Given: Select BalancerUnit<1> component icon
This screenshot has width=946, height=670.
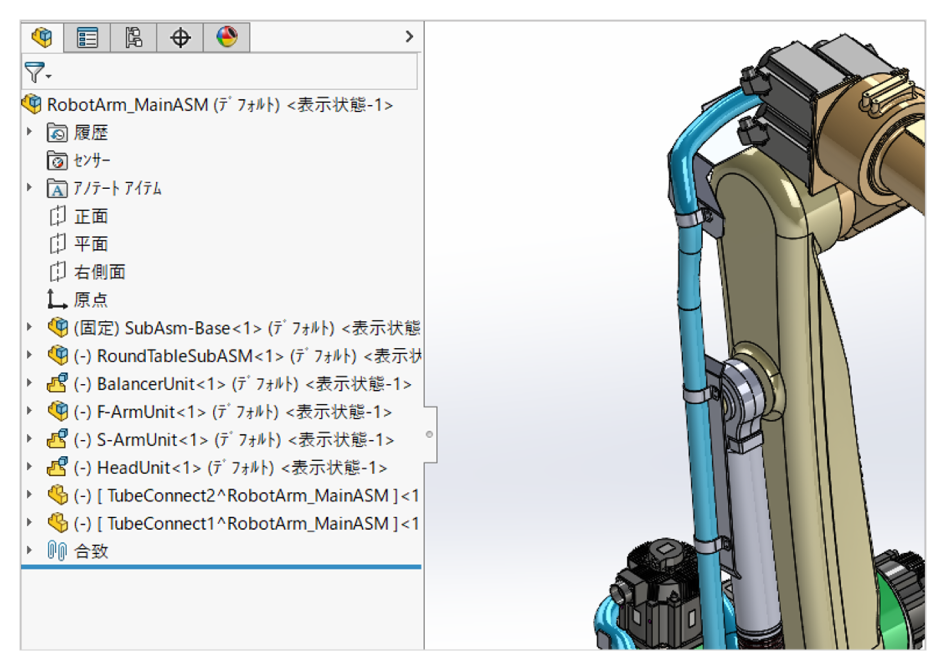Looking at the screenshot, I should pyautogui.click(x=57, y=384).
